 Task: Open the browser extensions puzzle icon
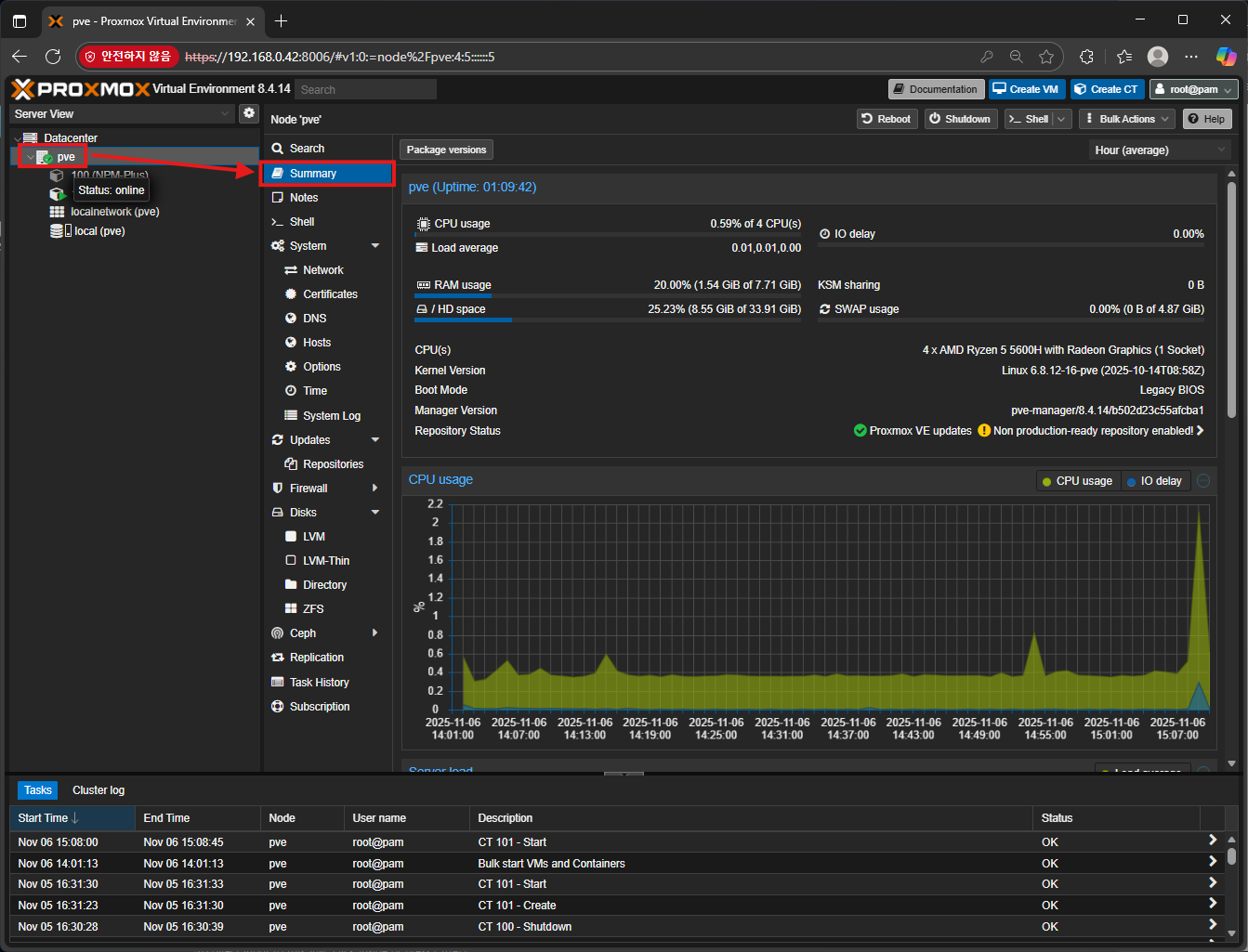[1086, 57]
